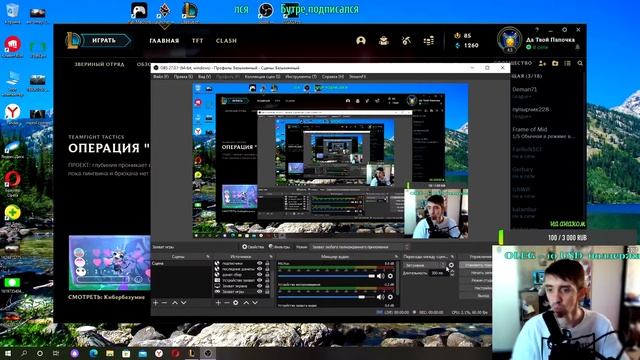Remove the selected source with minus icon
Viewport: 640px width, 360px height.
227,302
